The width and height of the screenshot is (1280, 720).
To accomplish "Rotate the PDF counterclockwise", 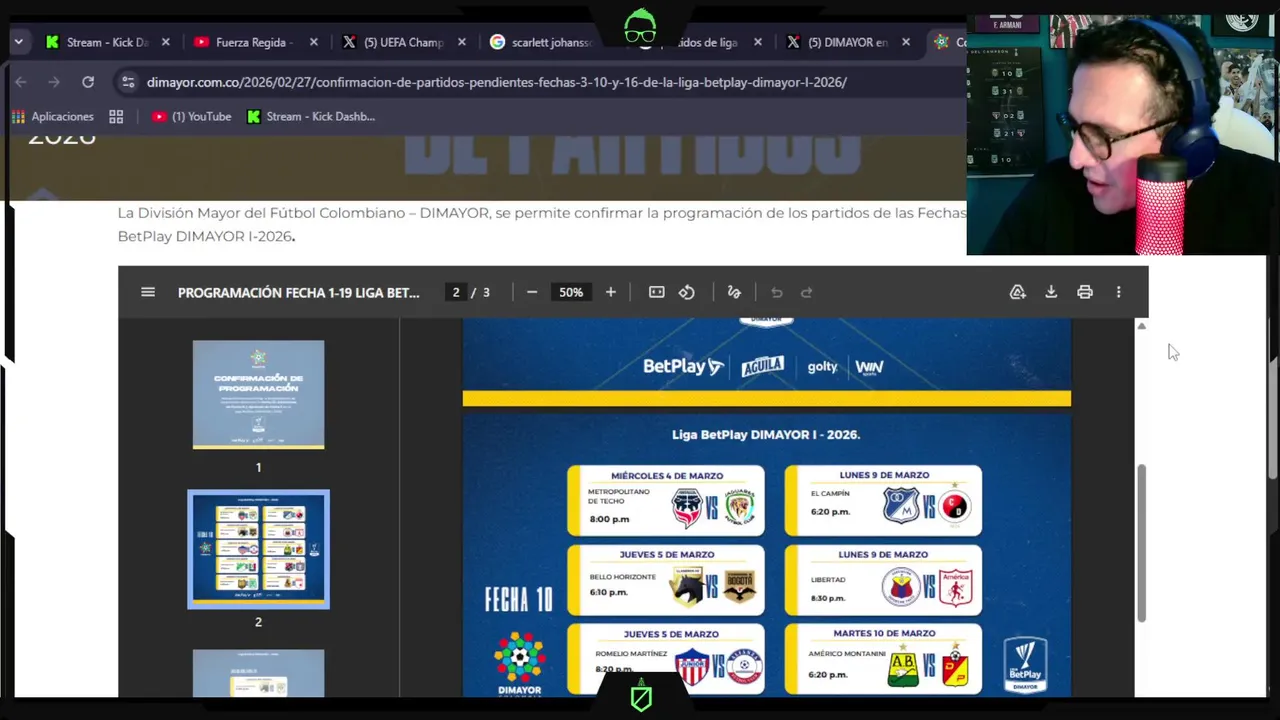I will click(687, 292).
